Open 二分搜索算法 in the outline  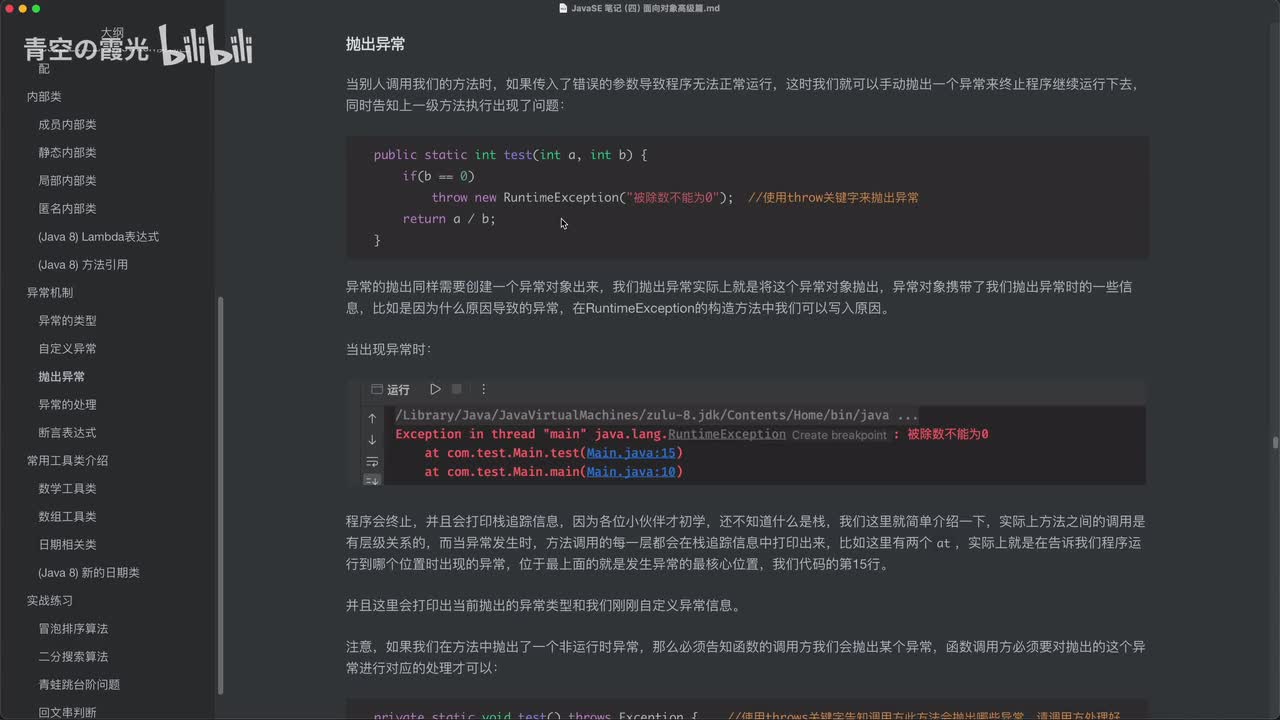click(73, 657)
